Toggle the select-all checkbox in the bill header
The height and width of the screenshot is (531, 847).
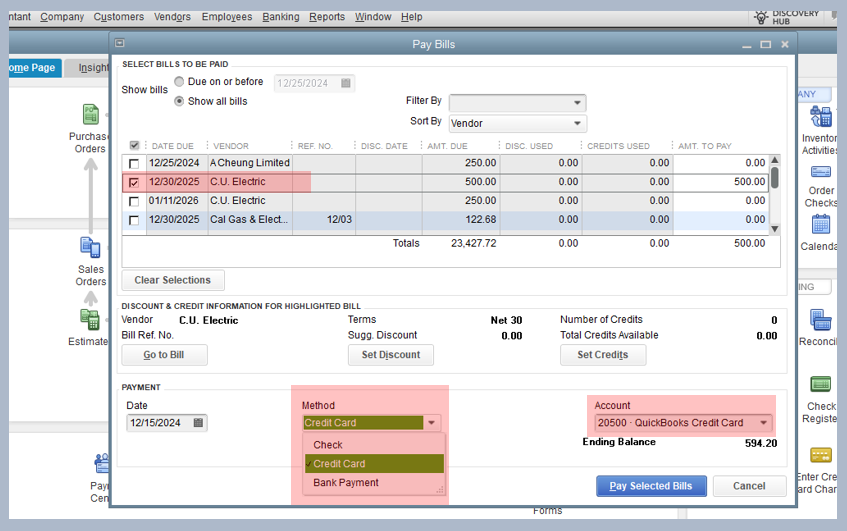point(135,145)
